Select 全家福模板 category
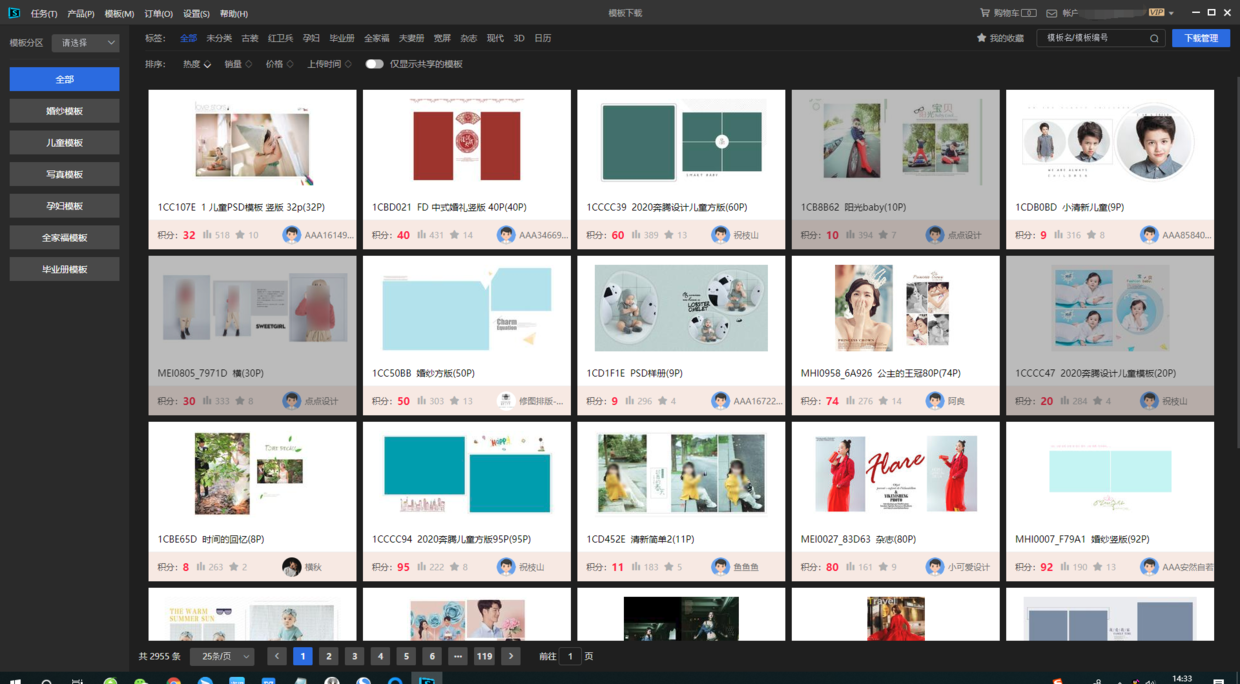 click(x=64, y=237)
